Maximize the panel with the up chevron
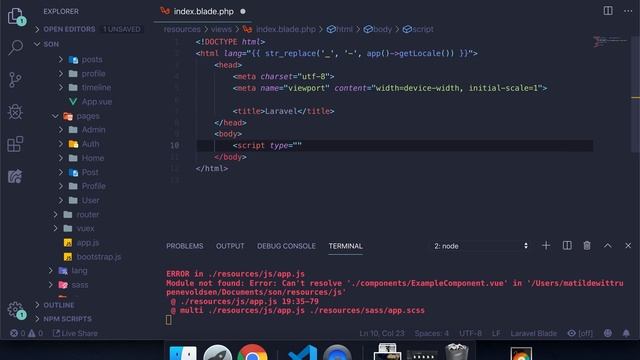This screenshot has width=640, height=360. (607, 246)
